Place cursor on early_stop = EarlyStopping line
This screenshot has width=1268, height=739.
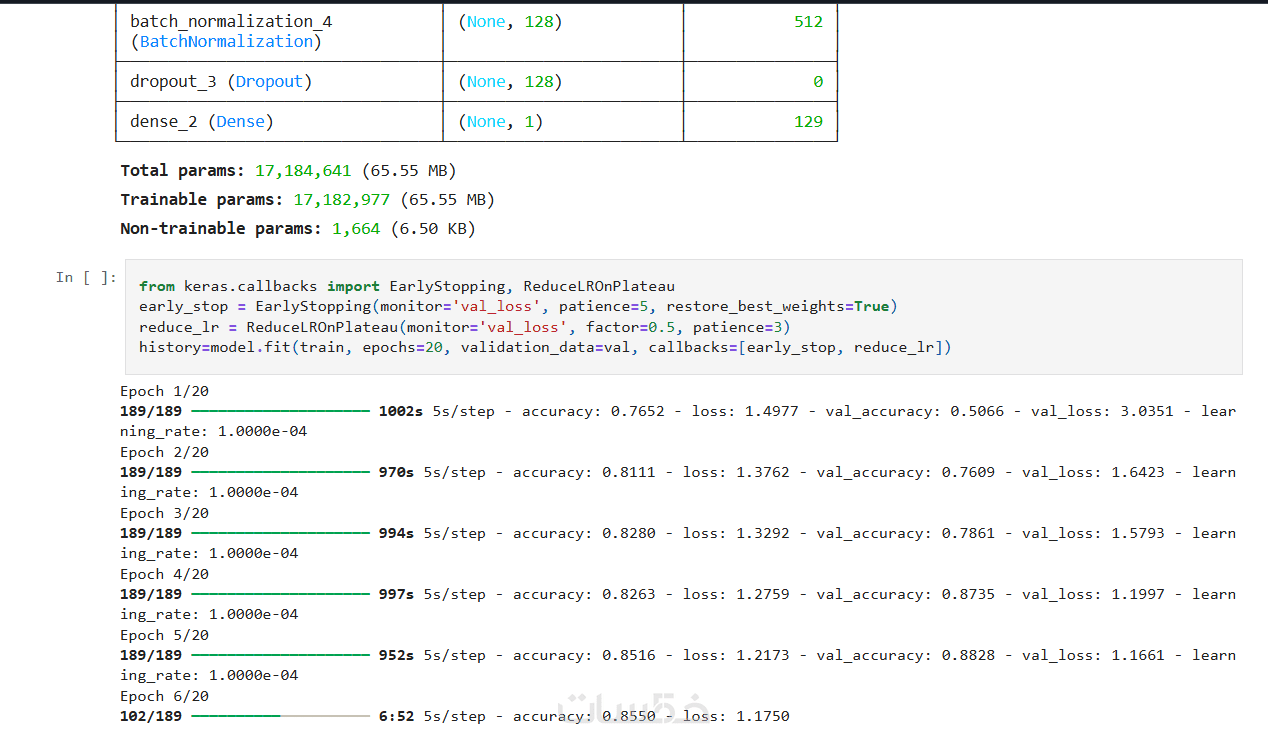[x=519, y=306]
